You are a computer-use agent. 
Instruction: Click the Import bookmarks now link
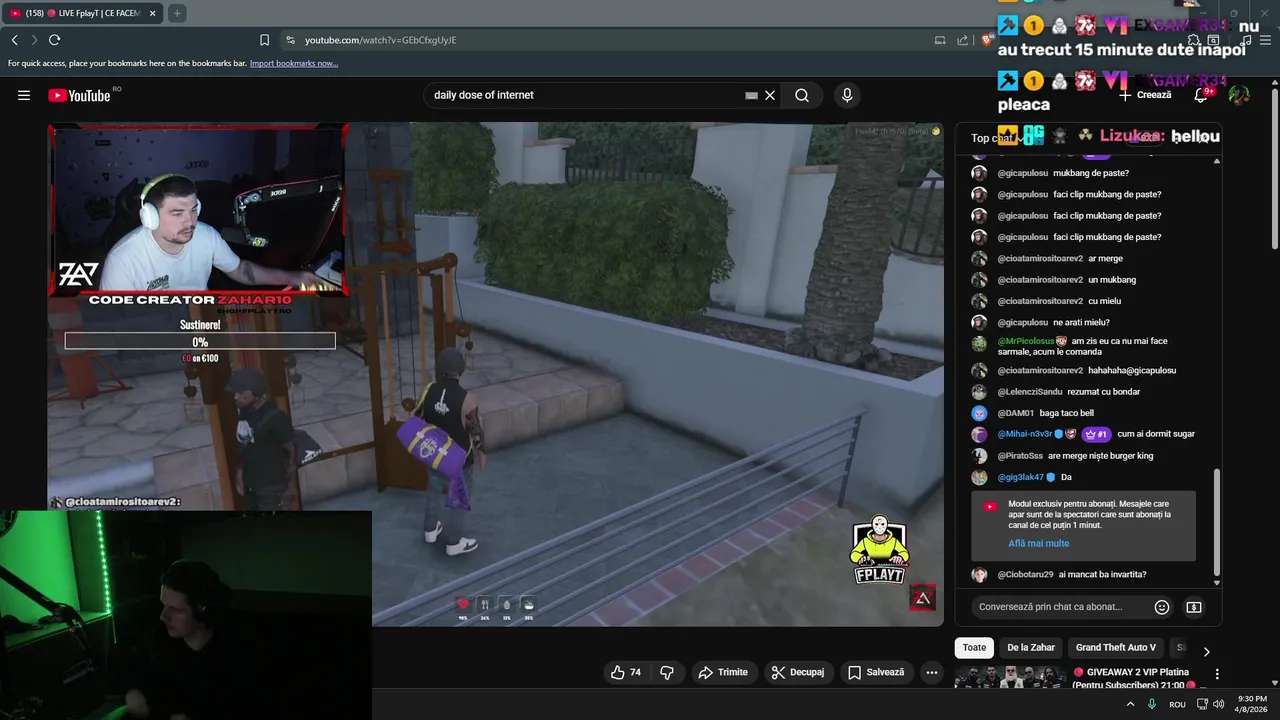[x=294, y=63]
